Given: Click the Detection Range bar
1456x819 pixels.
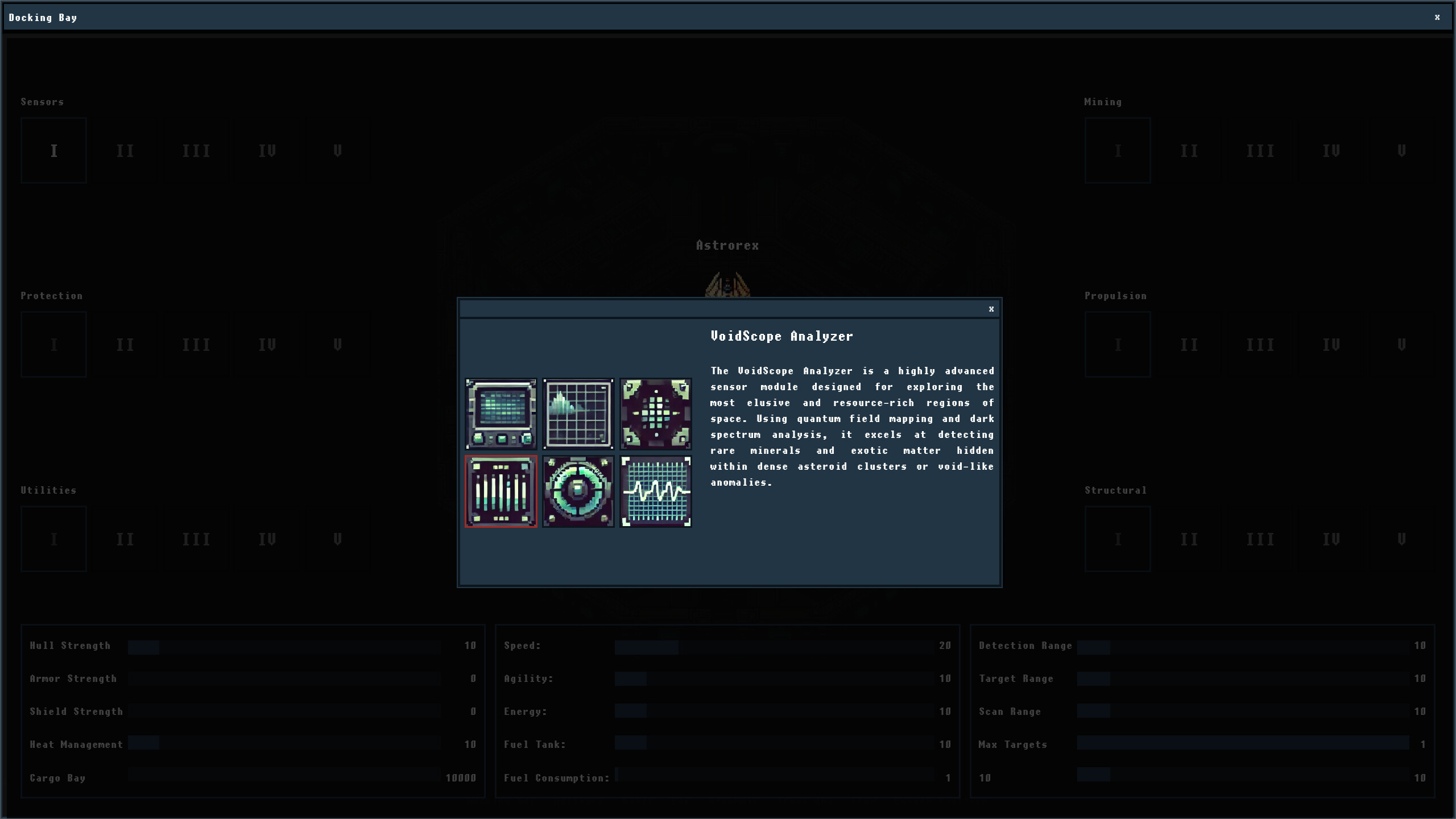Looking at the screenshot, I should (1251, 646).
